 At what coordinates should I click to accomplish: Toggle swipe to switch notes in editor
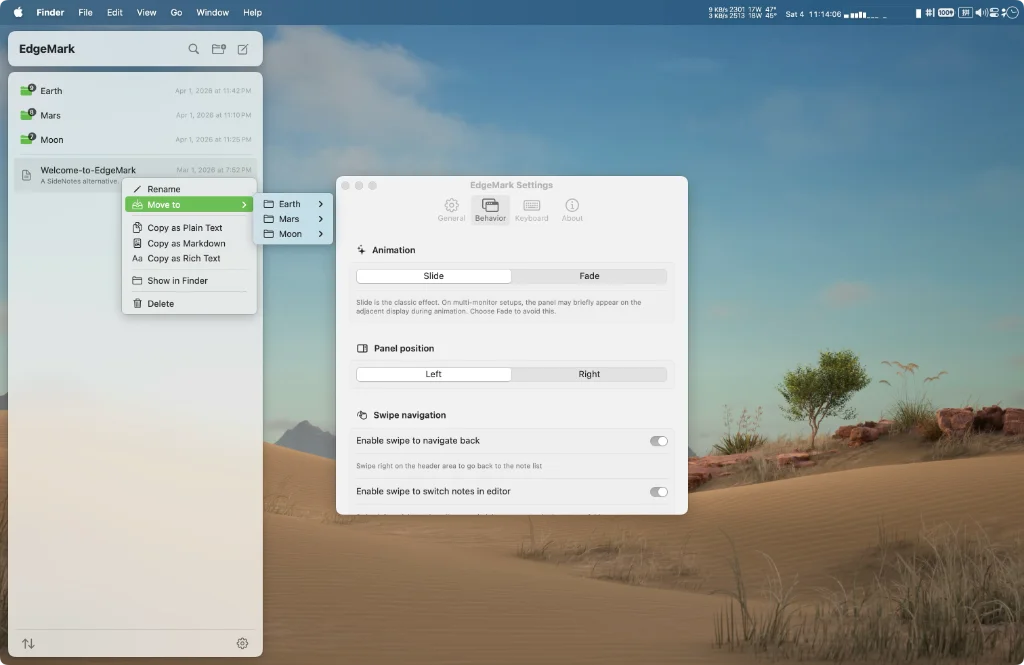[658, 492]
